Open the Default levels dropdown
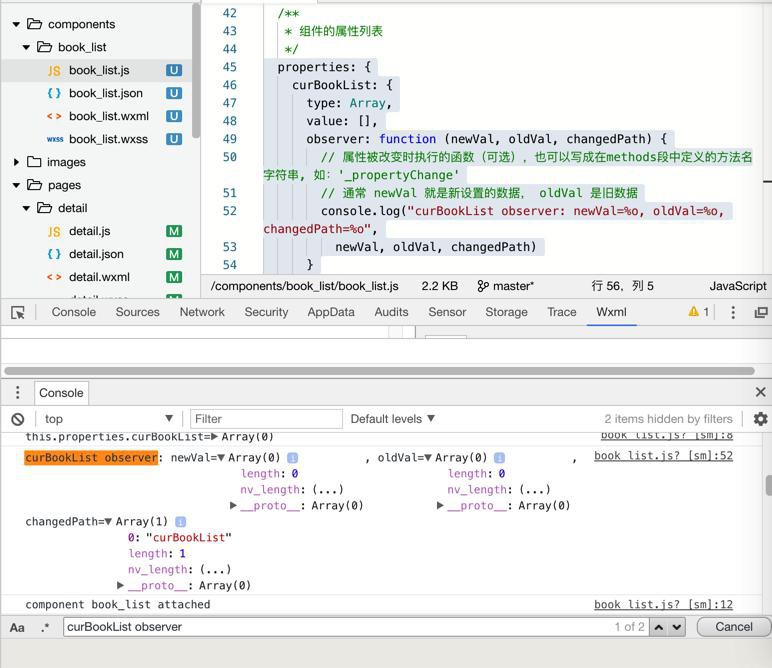Screen dimensions: 772x668 pyautogui.click(x=392, y=419)
